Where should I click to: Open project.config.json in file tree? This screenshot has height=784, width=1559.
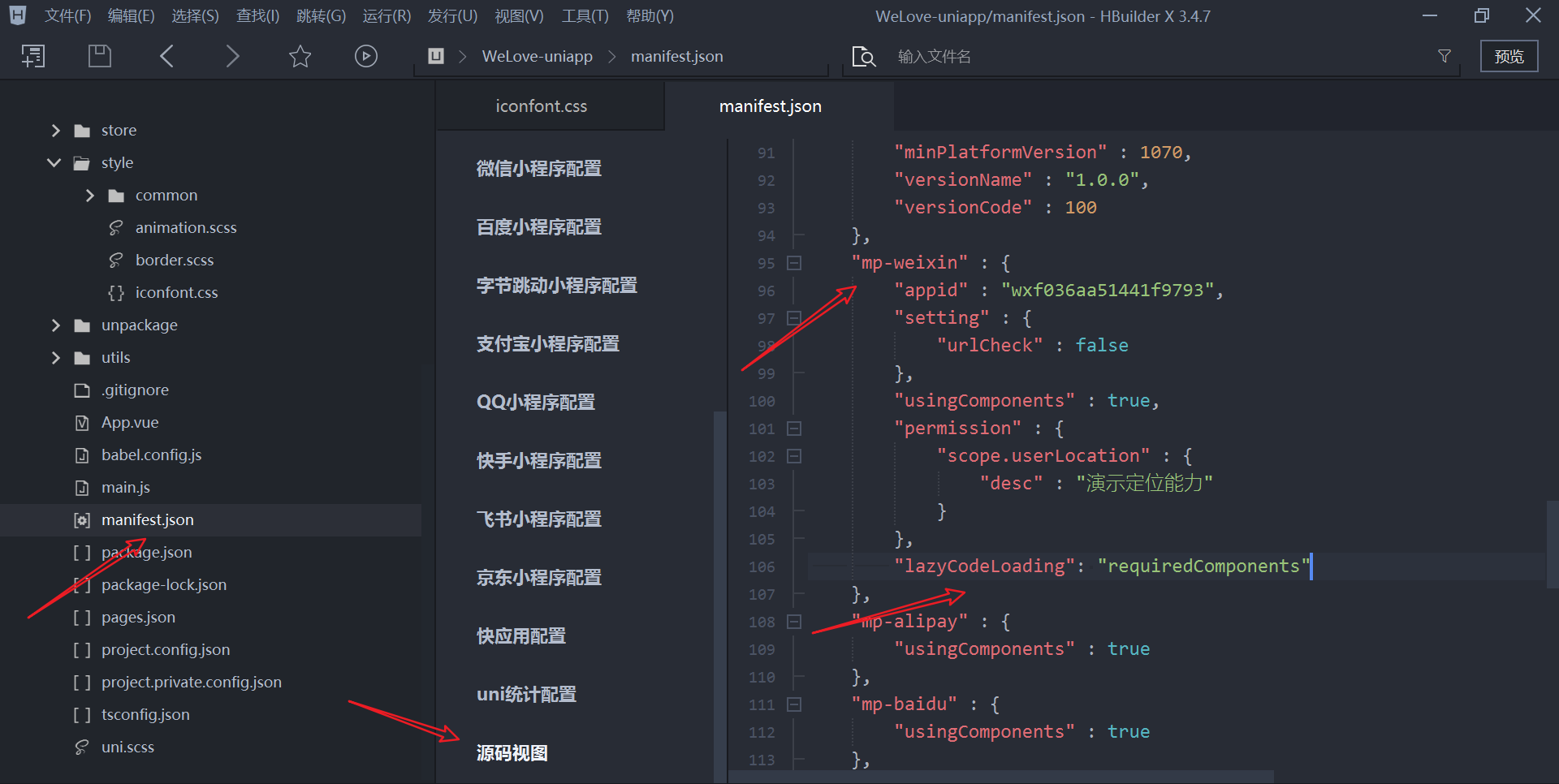coord(166,650)
